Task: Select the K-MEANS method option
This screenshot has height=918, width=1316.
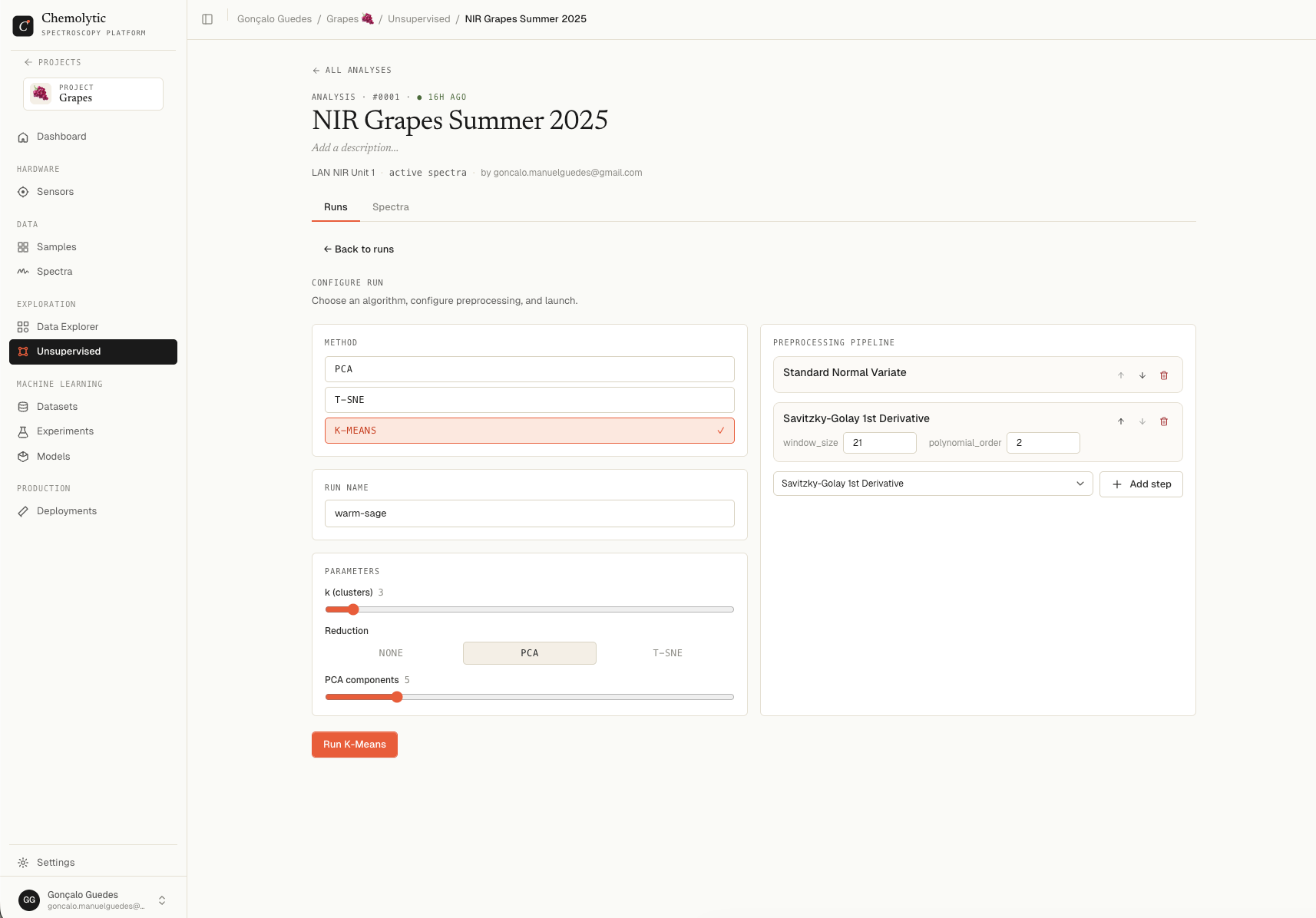Action: click(x=530, y=431)
